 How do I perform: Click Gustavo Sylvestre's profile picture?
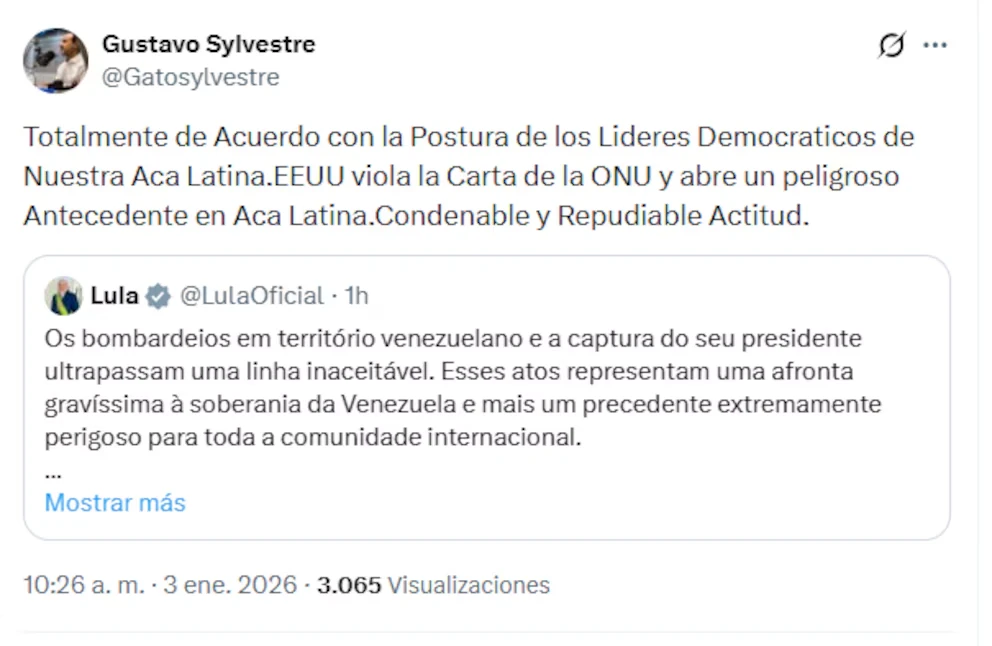point(55,60)
